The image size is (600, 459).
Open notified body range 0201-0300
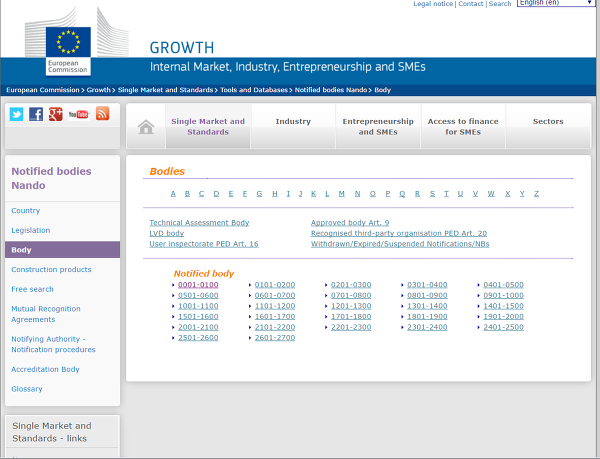coord(351,285)
